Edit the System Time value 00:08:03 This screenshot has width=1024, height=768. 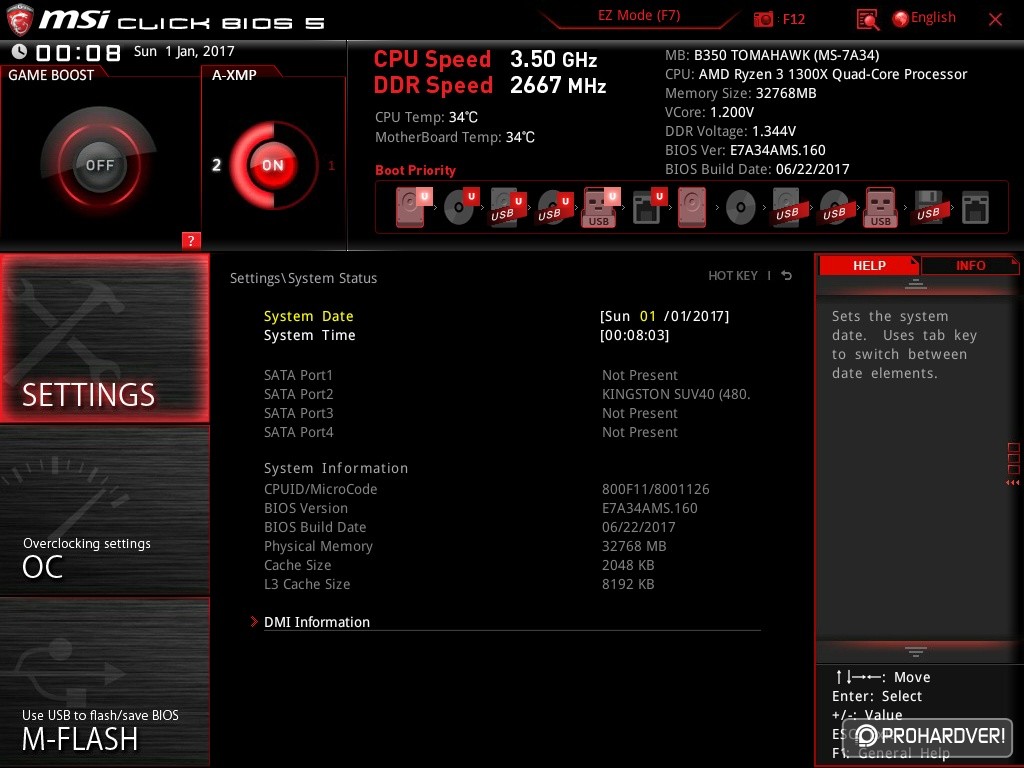[x=634, y=335]
